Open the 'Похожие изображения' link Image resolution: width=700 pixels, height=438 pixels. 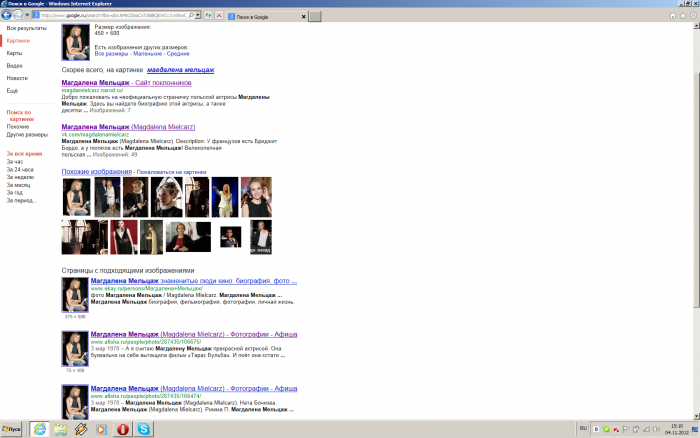[x=96, y=171]
